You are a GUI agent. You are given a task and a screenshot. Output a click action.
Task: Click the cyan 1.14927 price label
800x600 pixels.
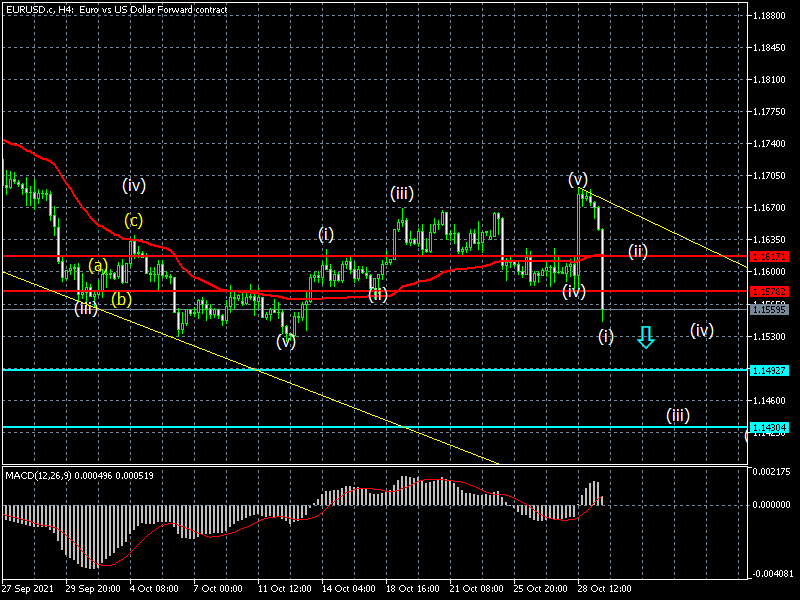pos(774,370)
